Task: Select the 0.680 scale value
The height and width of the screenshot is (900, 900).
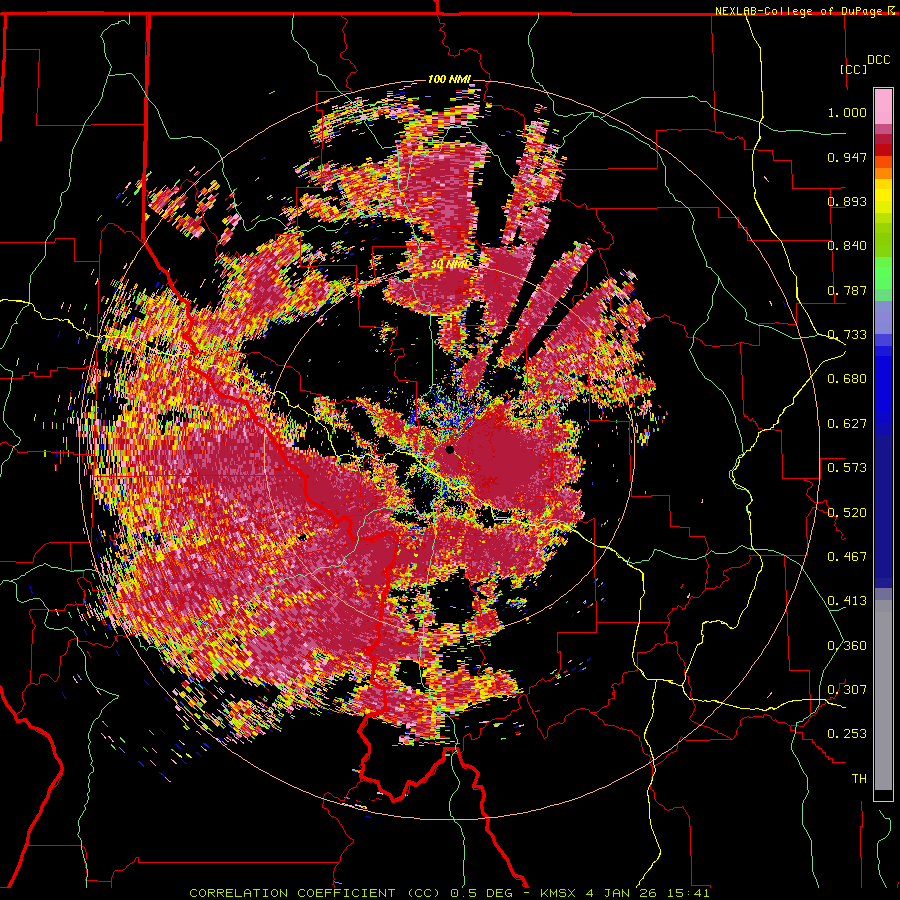Action: point(847,379)
